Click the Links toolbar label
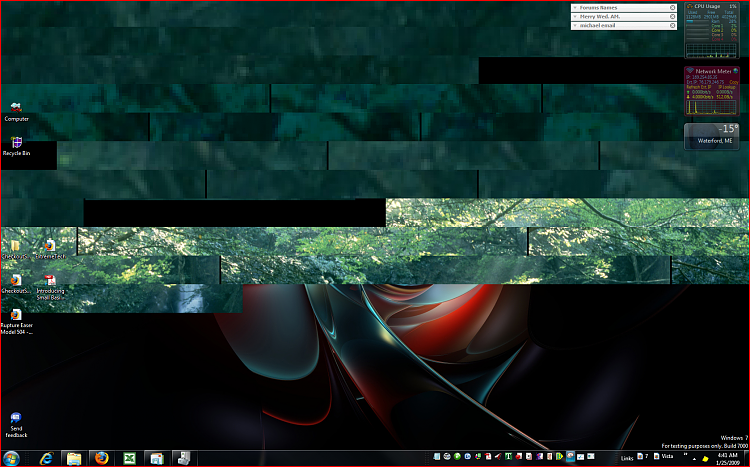750x467 pixels. (x=627, y=458)
